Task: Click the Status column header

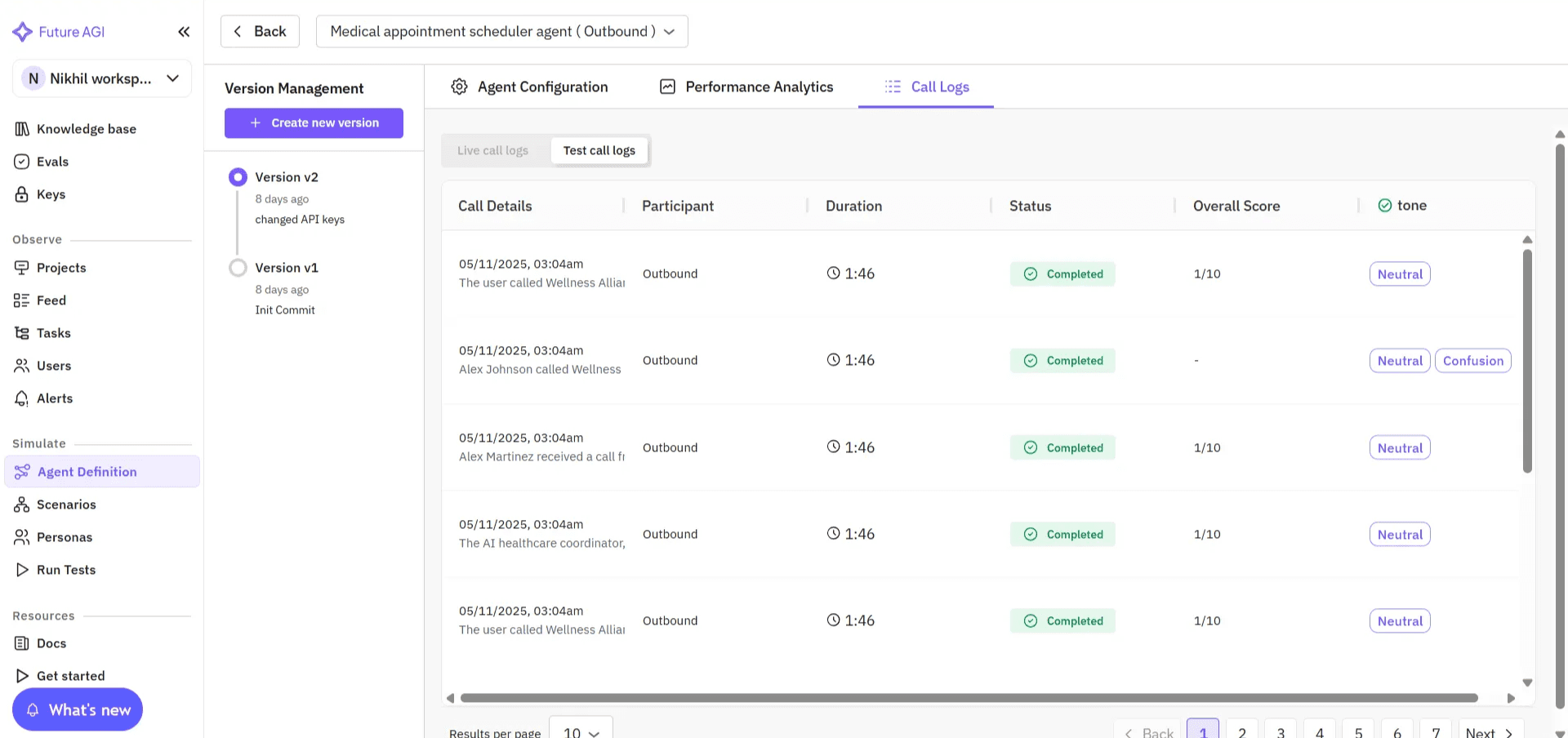Action: 1030,206
